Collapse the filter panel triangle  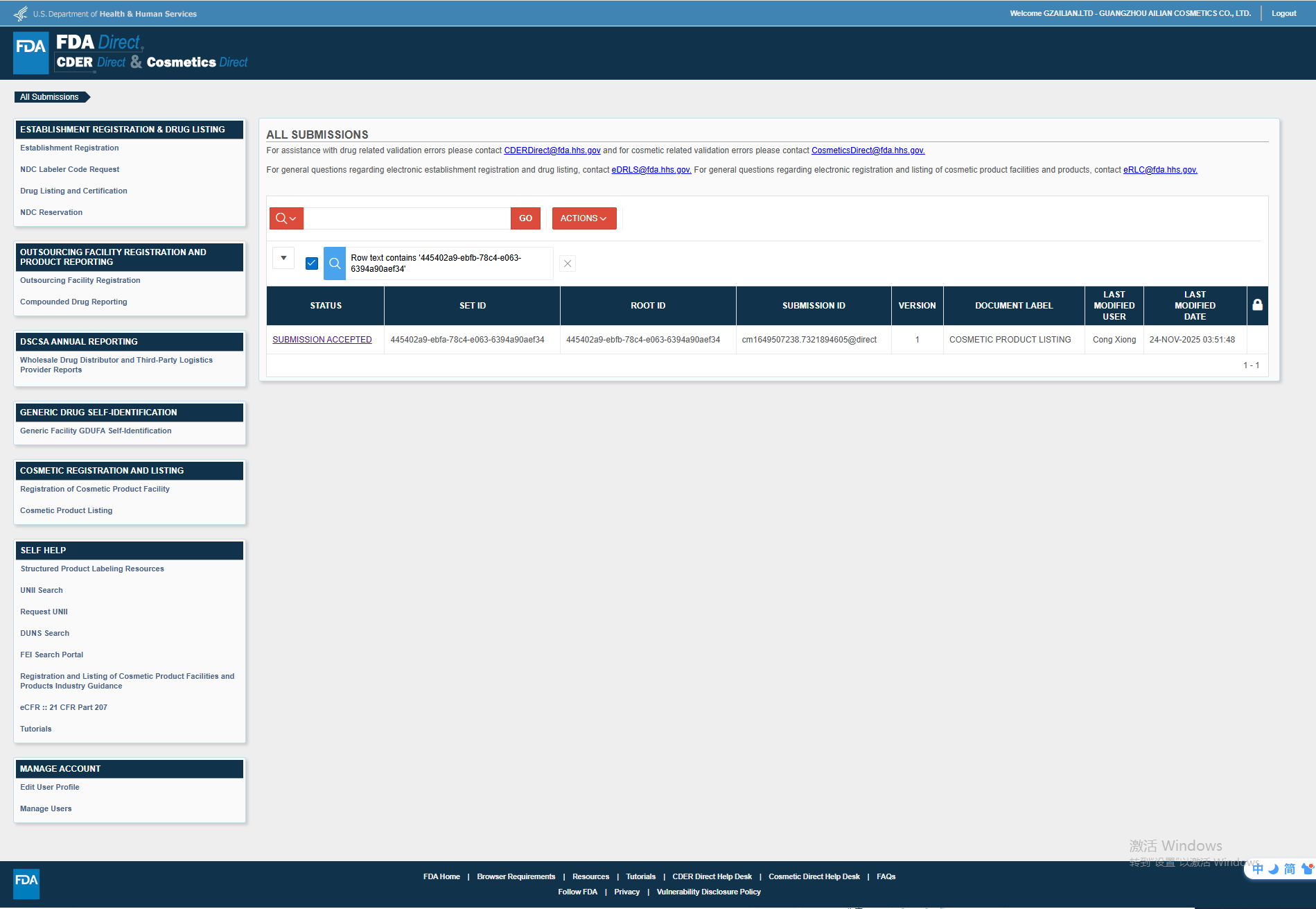pos(283,258)
